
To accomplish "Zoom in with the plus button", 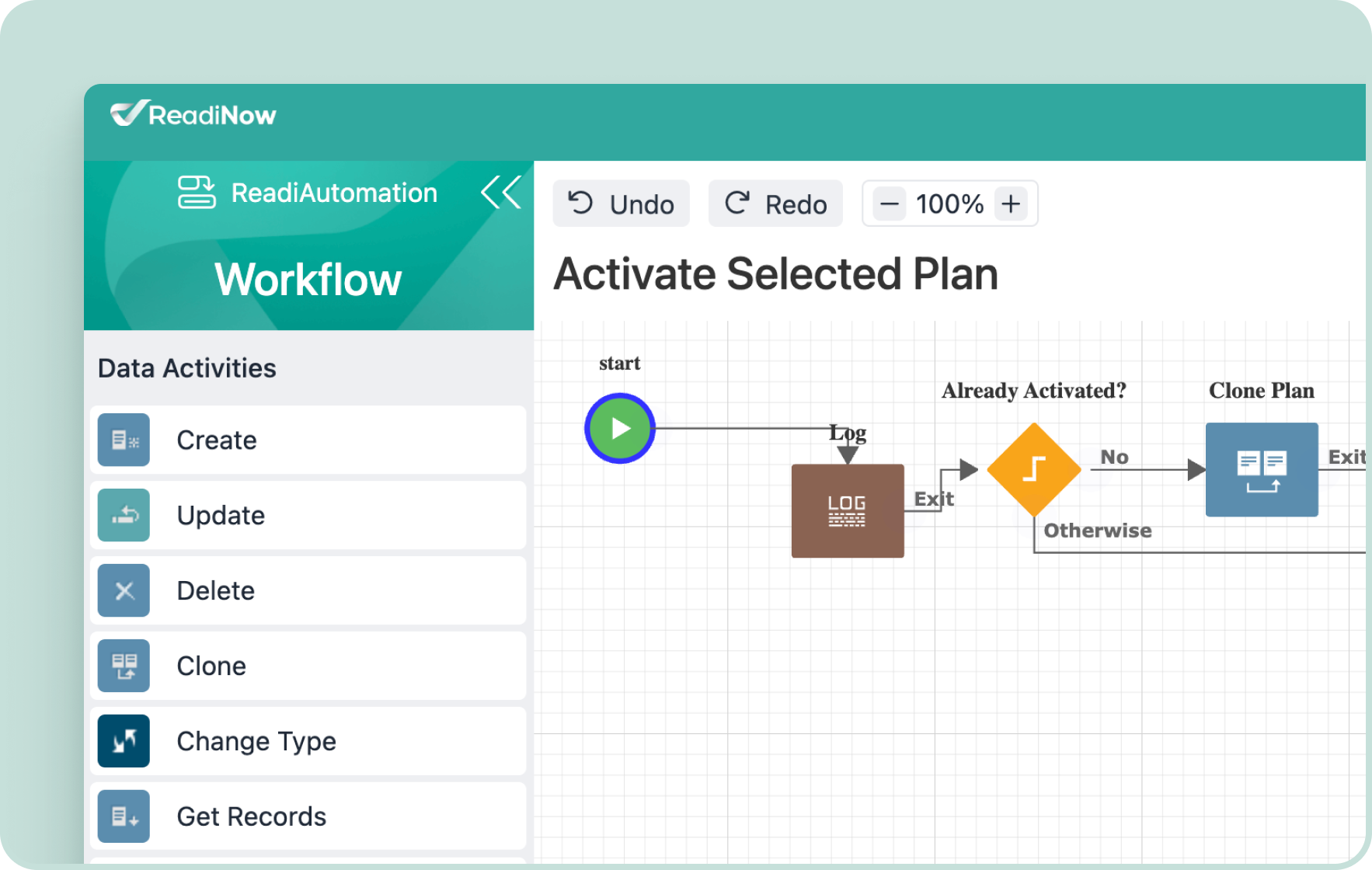I will pos(1011,204).
